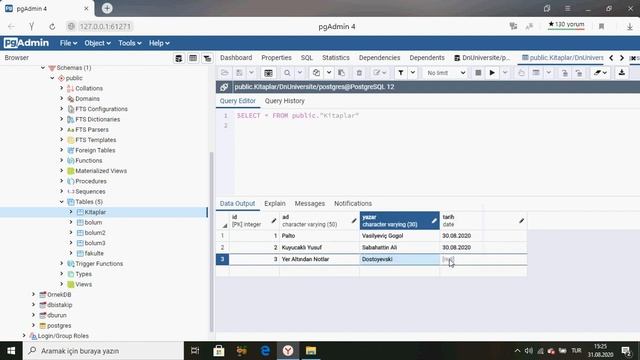The height and width of the screenshot is (360, 640).
Task: Open the Help menu
Action: [x=159, y=43]
